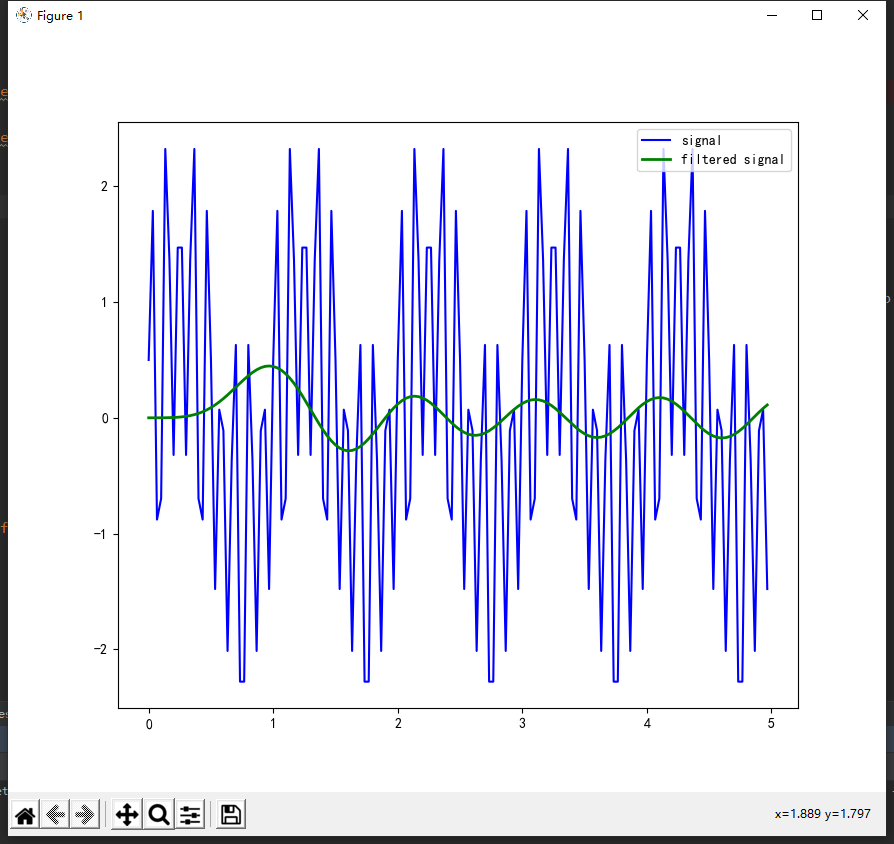Toggle the Pan axes tool
This screenshot has height=844, width=894.
127,815
